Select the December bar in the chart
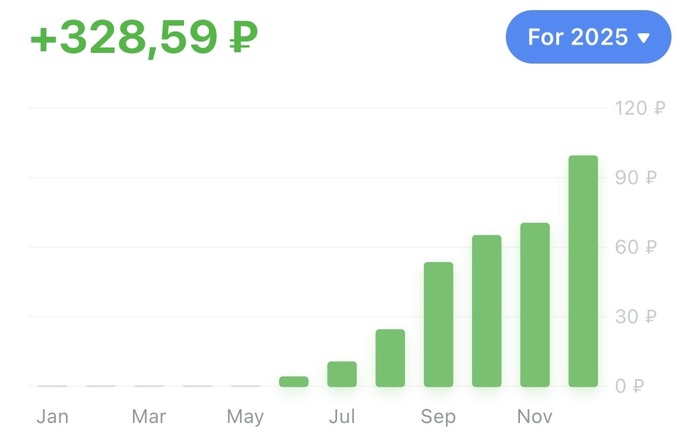700x445 pixels. [583, 271]
